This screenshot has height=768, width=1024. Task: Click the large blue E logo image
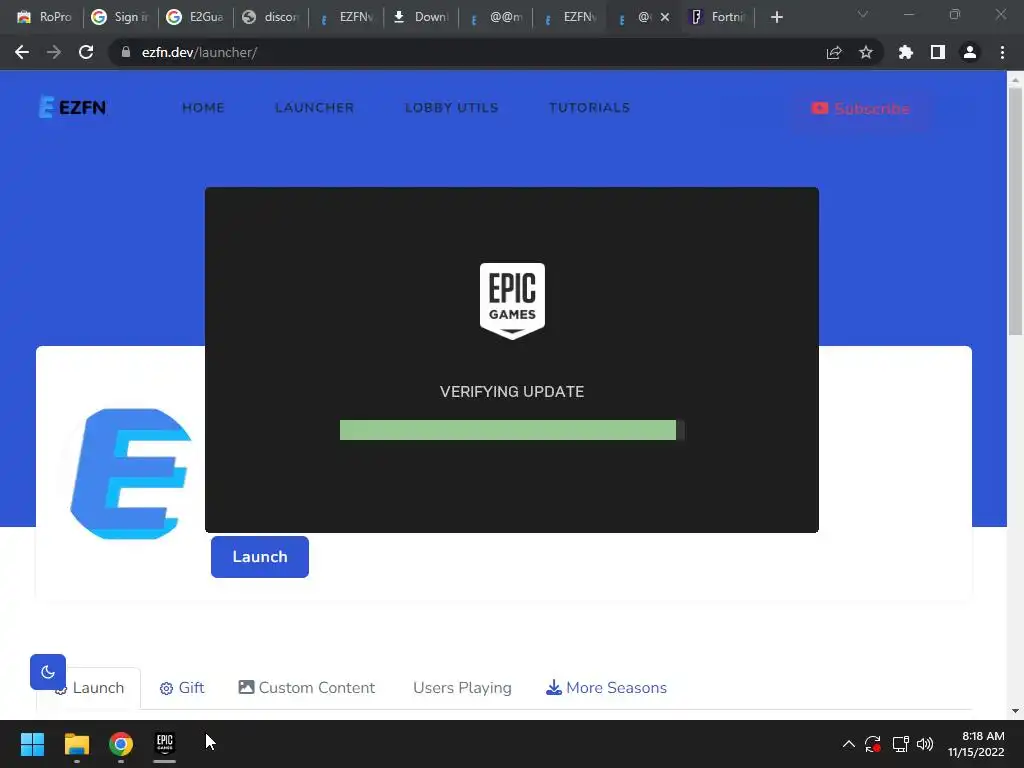(x=131, y=474)
